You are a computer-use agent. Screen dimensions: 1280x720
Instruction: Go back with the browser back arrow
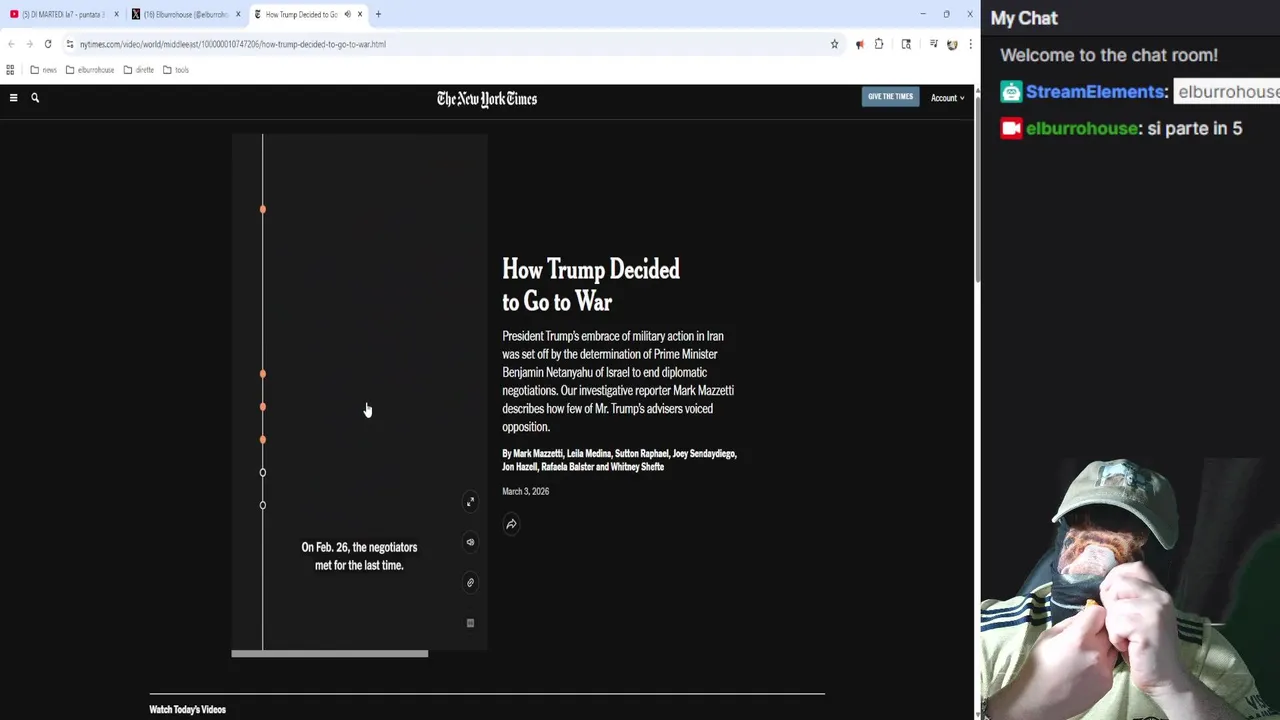coord(11,44)
